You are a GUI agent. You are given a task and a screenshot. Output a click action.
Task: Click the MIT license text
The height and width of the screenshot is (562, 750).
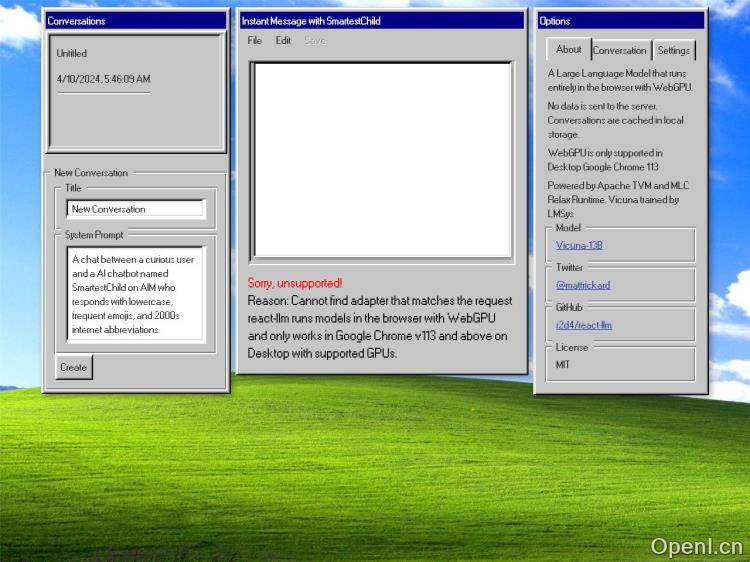click(563, 365)
